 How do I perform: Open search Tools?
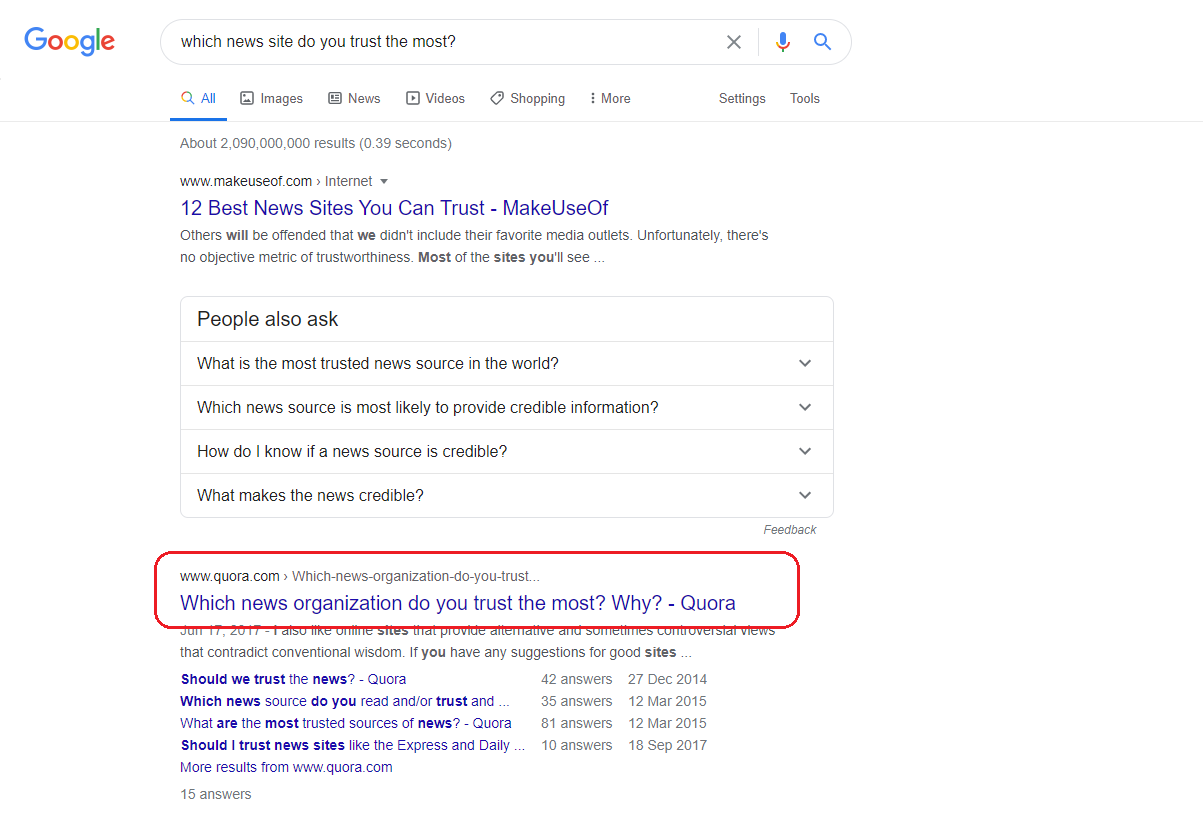point(805,98)
